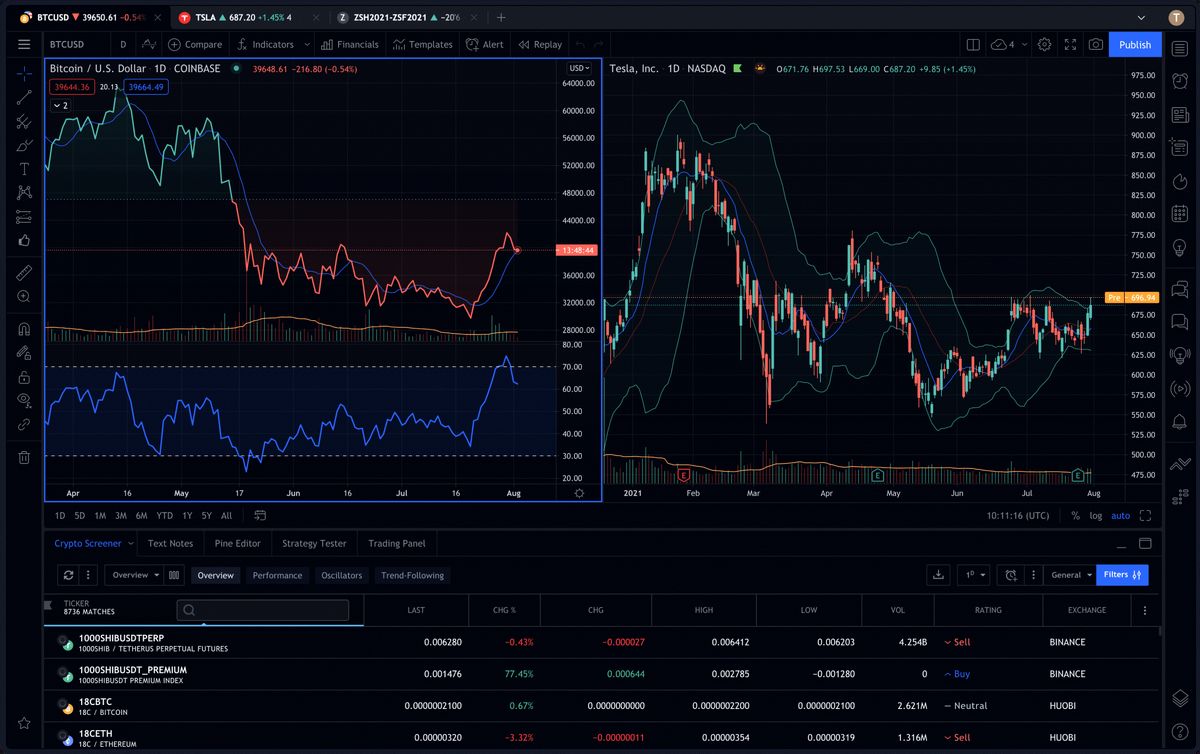Select the All time range
The height and width of the screenshot is (754, 1200).
pyautogui.click(x=226, y=516)
